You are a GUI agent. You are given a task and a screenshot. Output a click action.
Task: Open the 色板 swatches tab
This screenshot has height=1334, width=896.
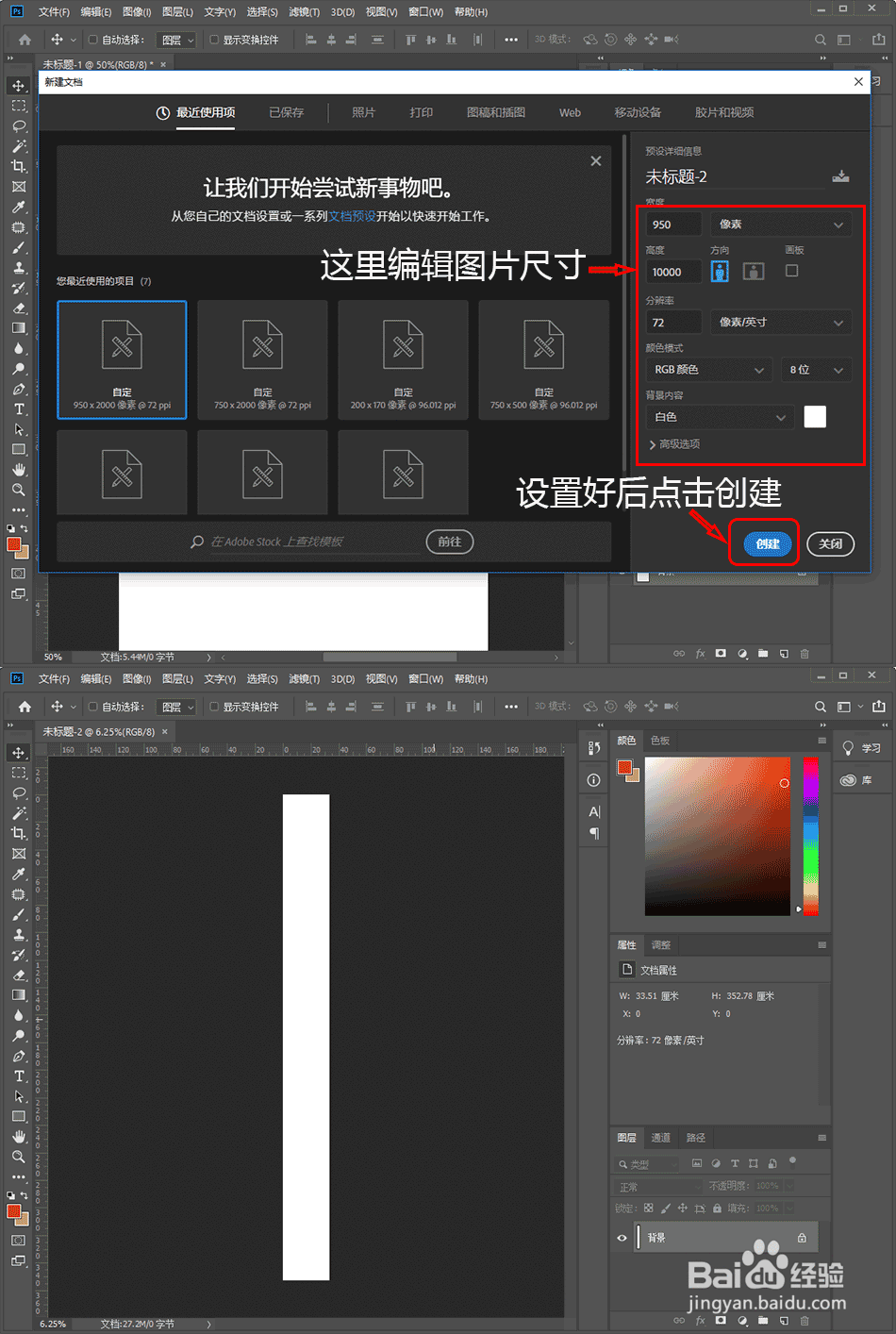click(660, 741)
